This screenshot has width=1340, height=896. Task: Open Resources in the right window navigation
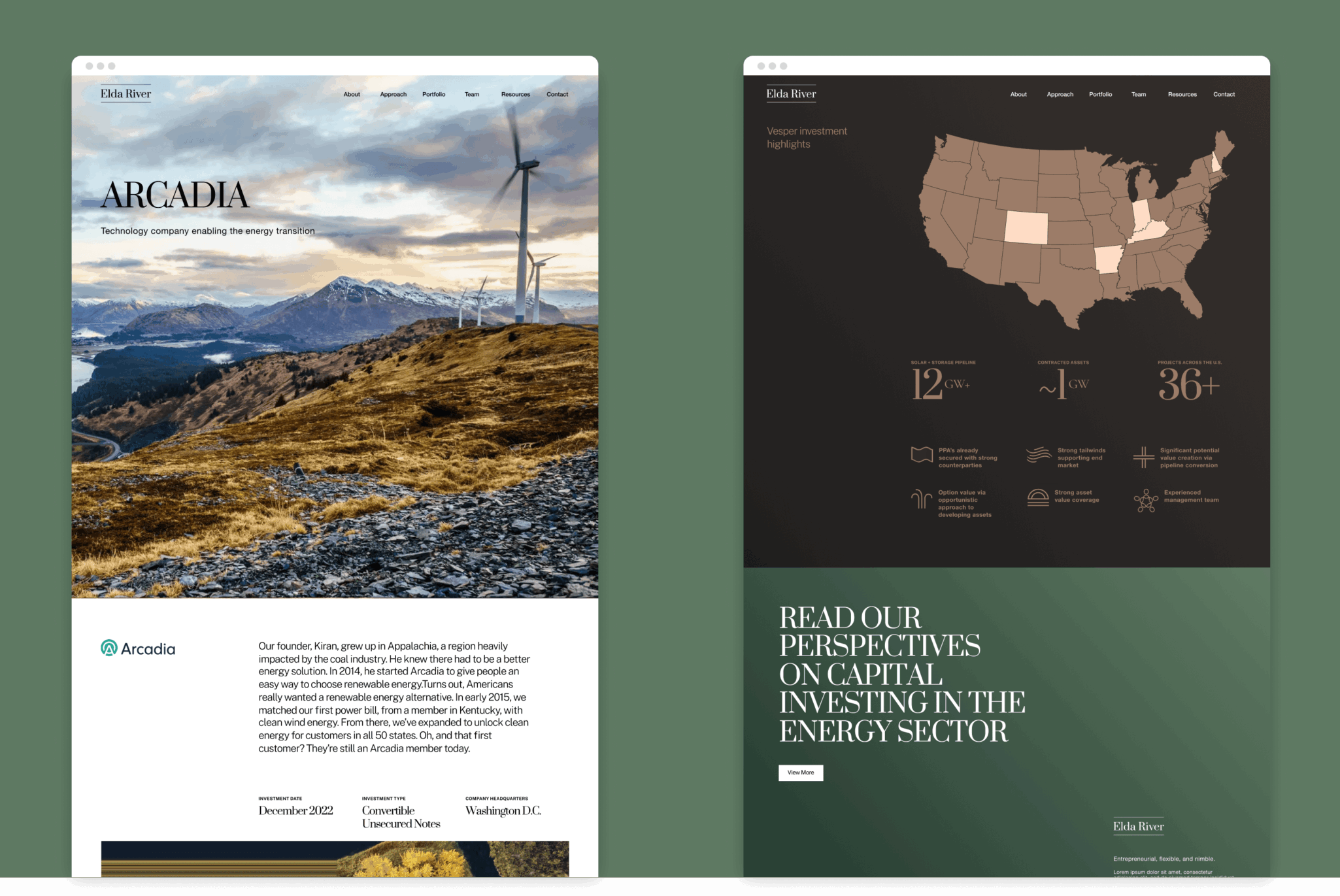[1182, 94]
